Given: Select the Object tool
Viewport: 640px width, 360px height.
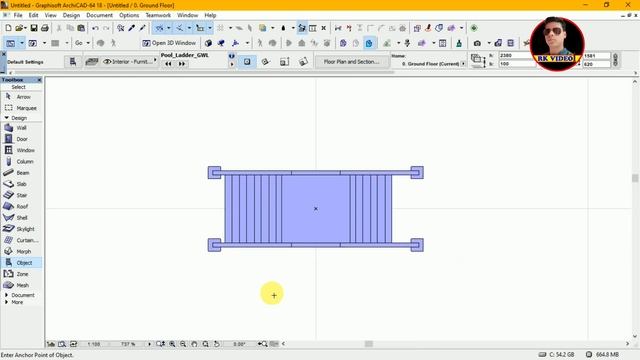Looking at the screenshot, I should [x=21, y=263].
